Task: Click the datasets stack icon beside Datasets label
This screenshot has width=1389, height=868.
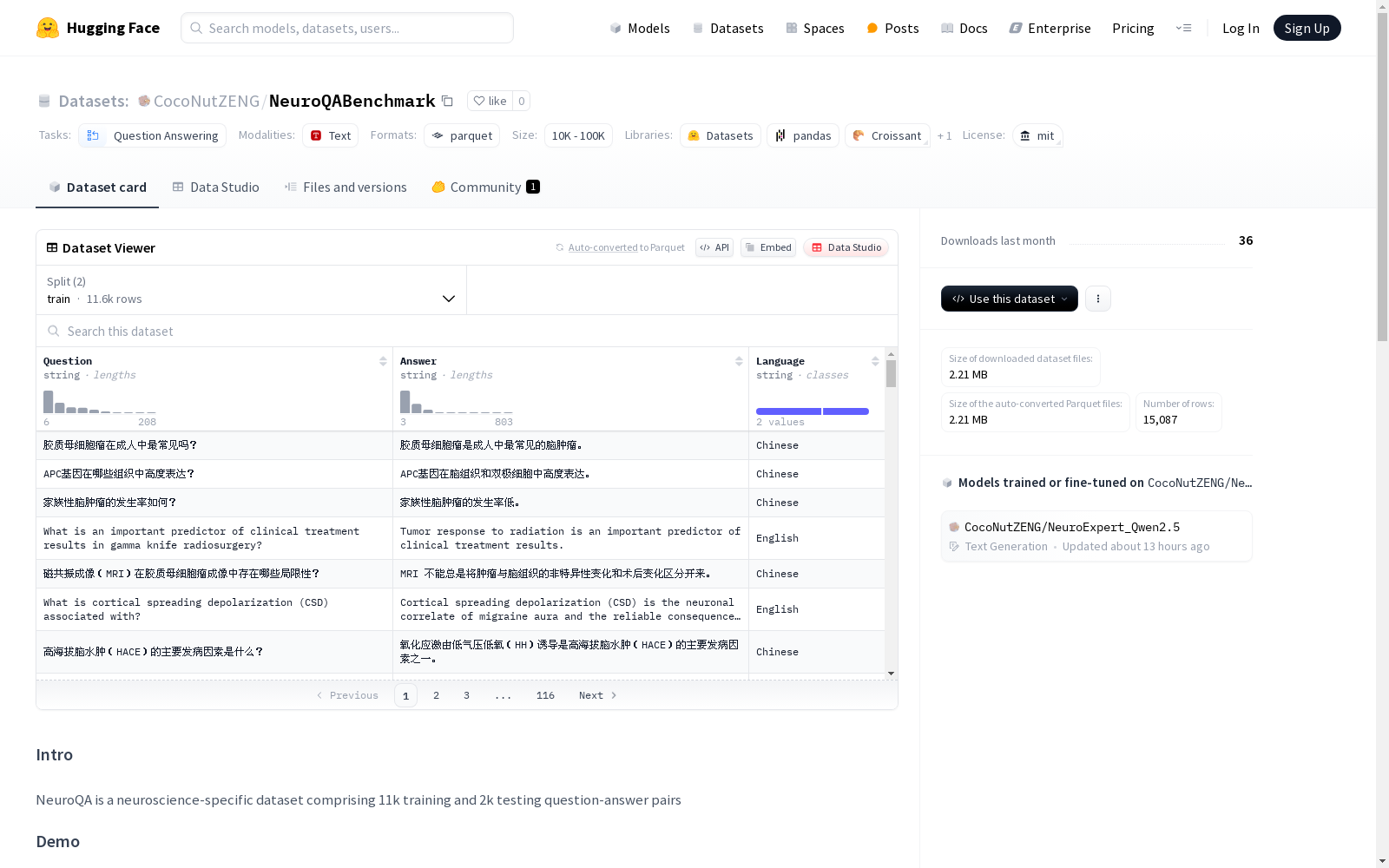Action: click(44, 101)
